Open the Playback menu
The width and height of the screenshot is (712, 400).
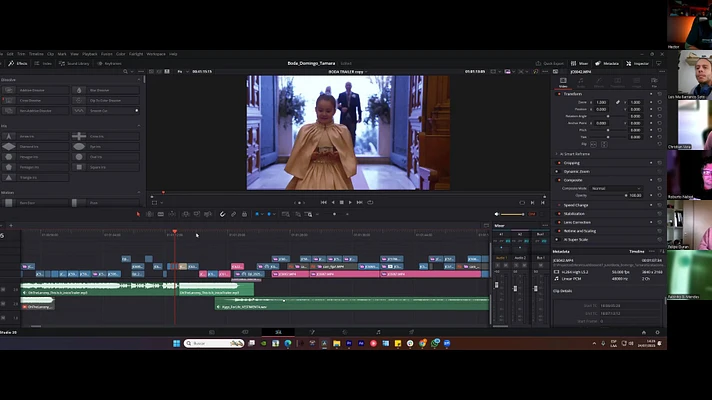pyautogui.click(x=90, y=54)
